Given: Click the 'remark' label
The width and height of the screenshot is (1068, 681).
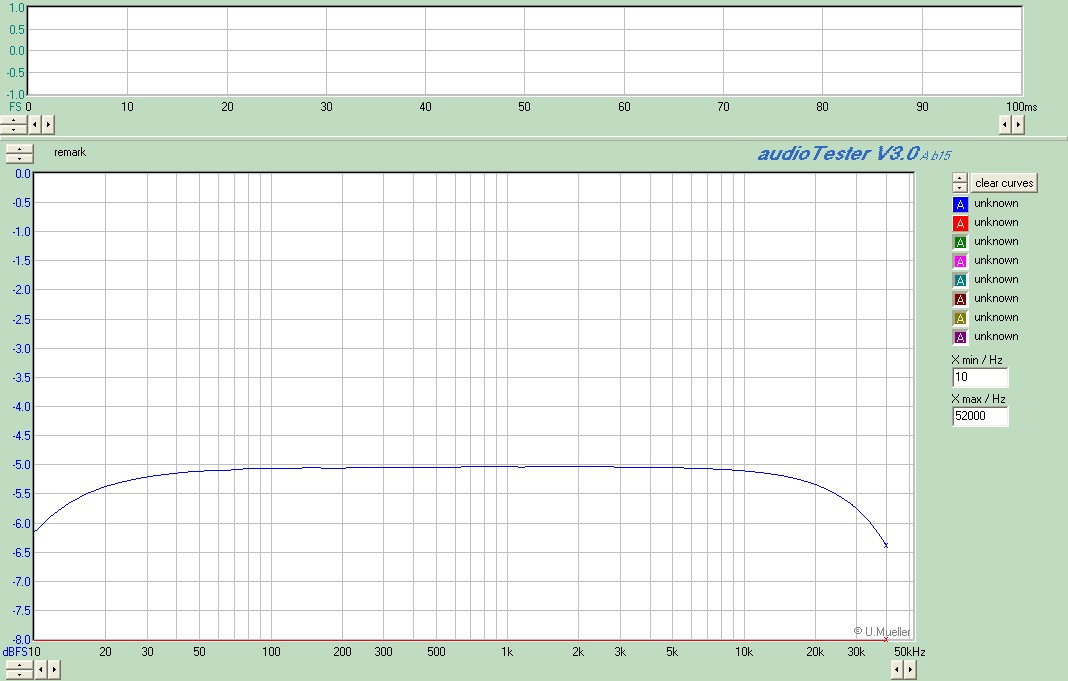Looking at the screenshot, I should pyautogui.click(x=70, y=152).
